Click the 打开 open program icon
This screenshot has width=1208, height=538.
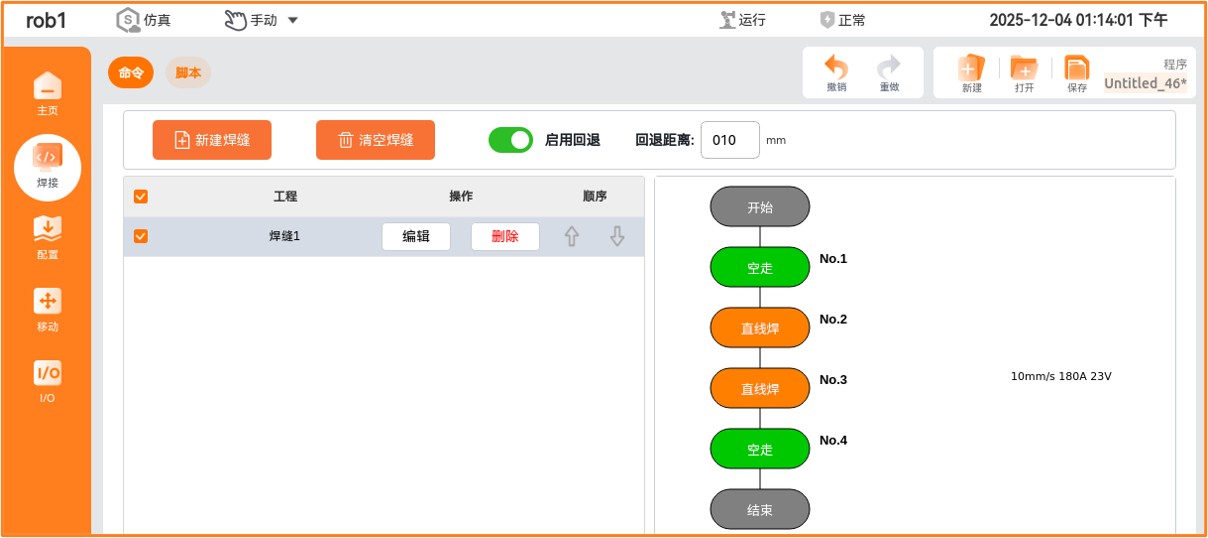1024,69
